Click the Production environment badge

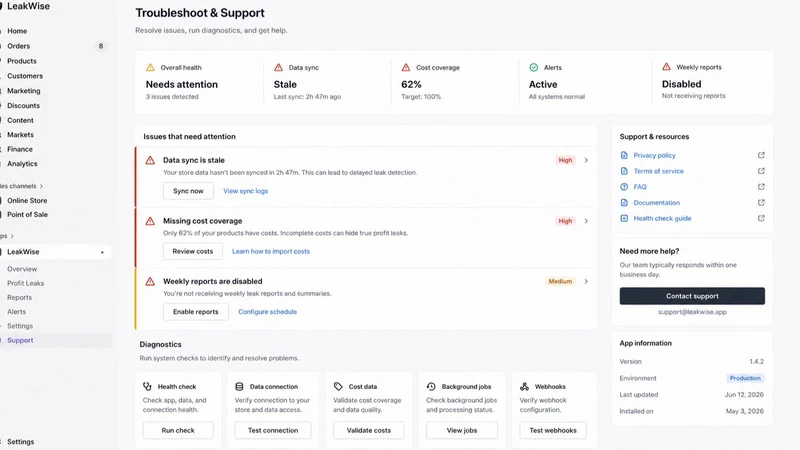pyautogui.click(x=745, y=378)
